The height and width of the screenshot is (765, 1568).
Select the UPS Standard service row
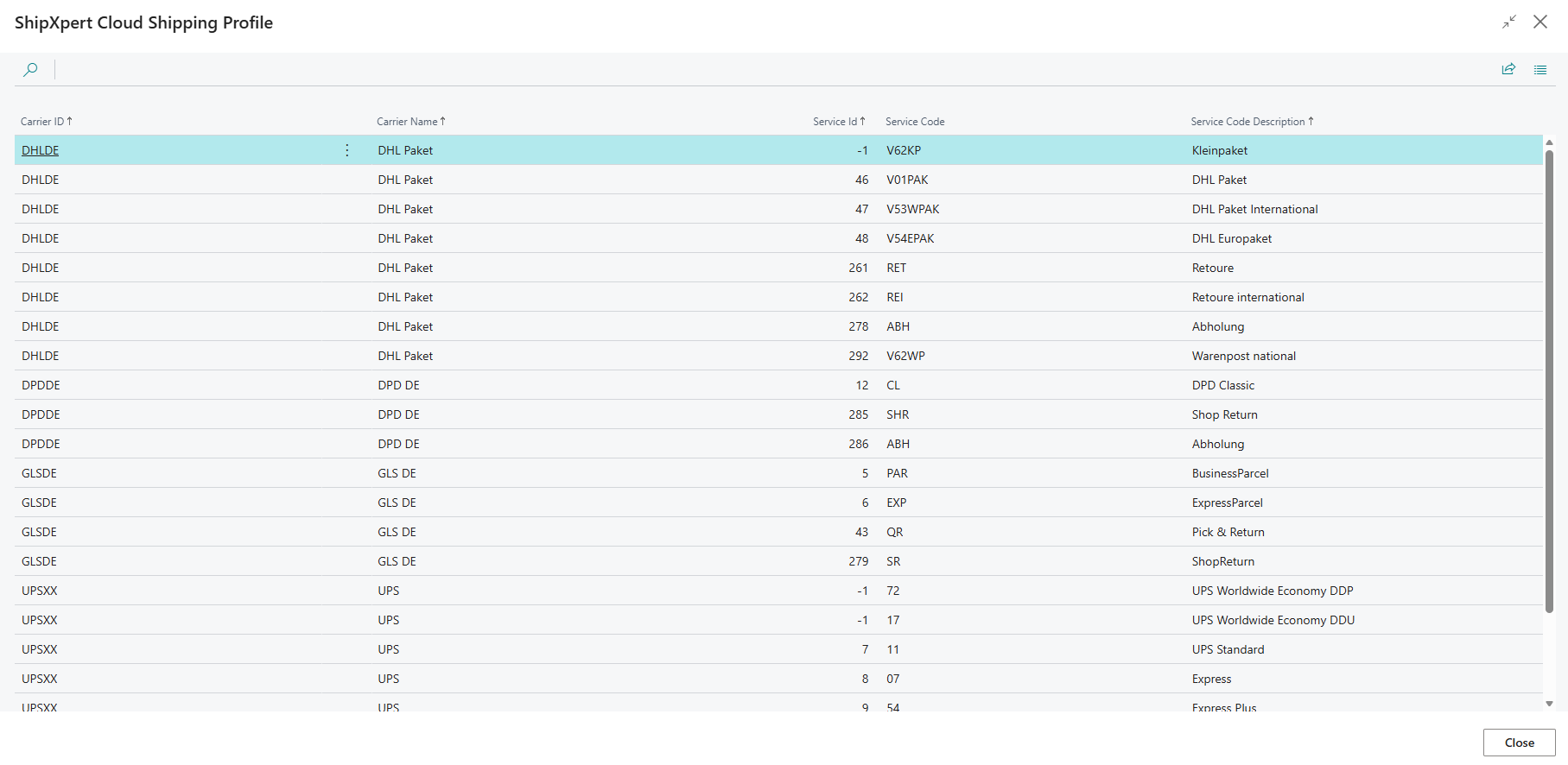1228,649
